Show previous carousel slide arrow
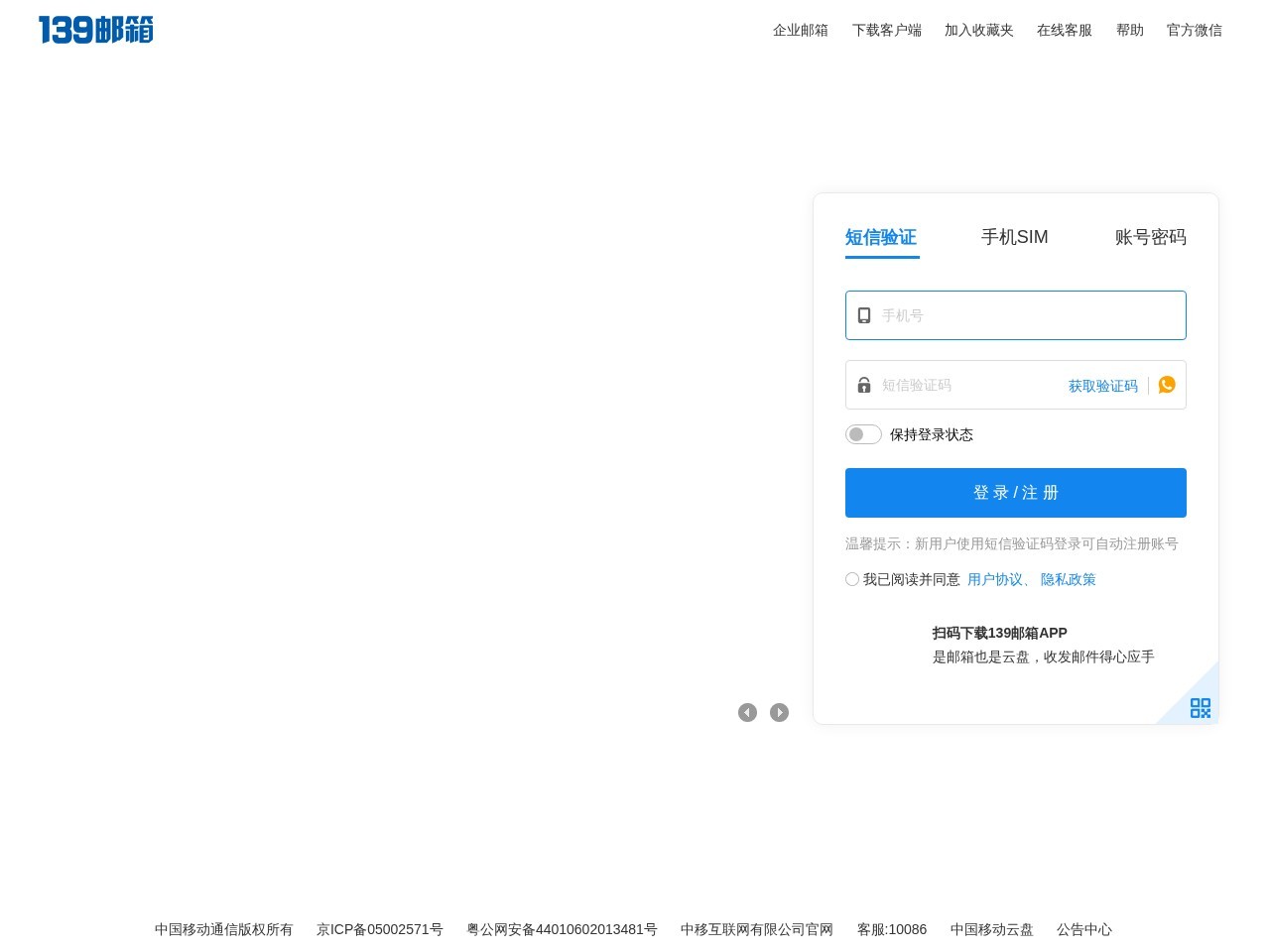 click(747, 712)
